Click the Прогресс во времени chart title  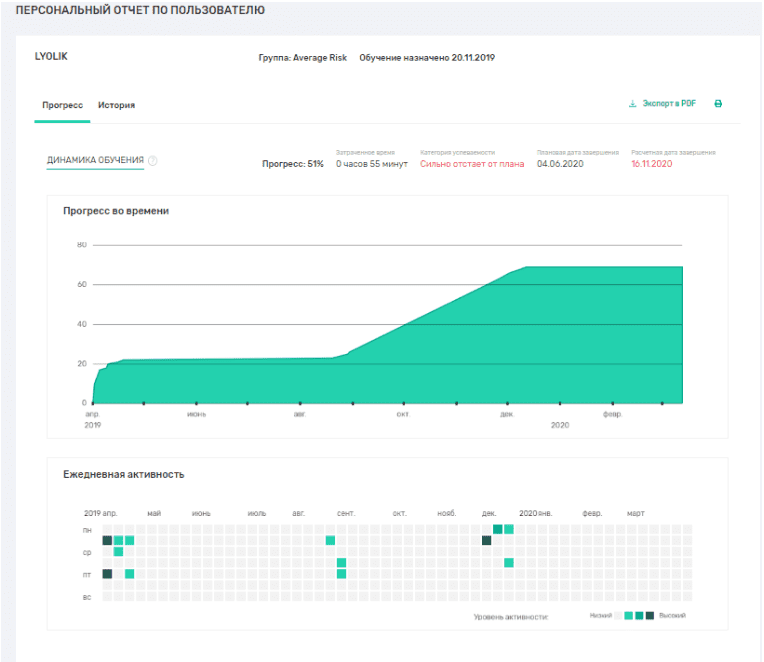pos(115,211)
